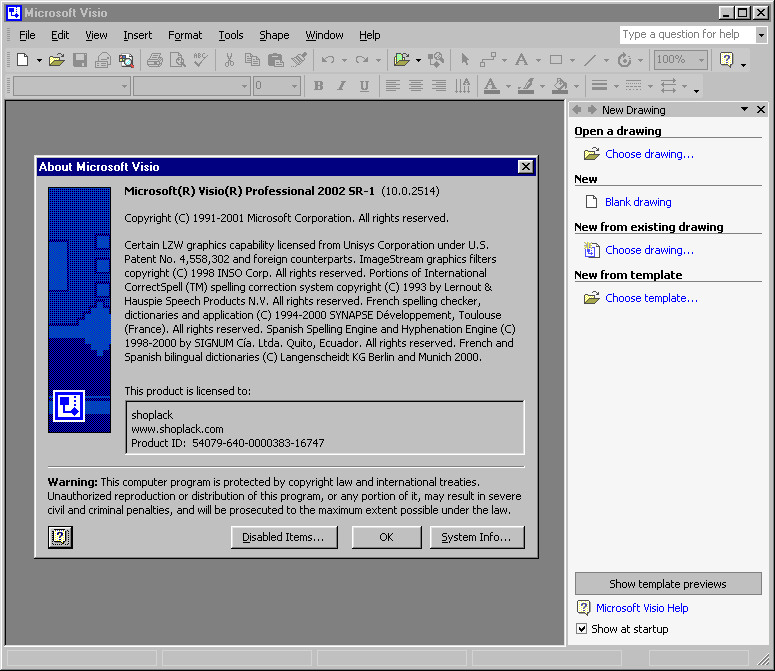Viewport: 775px width, 671px height.
Task: Close the About Microsoft Visio dialog
Action: point(526,167)
